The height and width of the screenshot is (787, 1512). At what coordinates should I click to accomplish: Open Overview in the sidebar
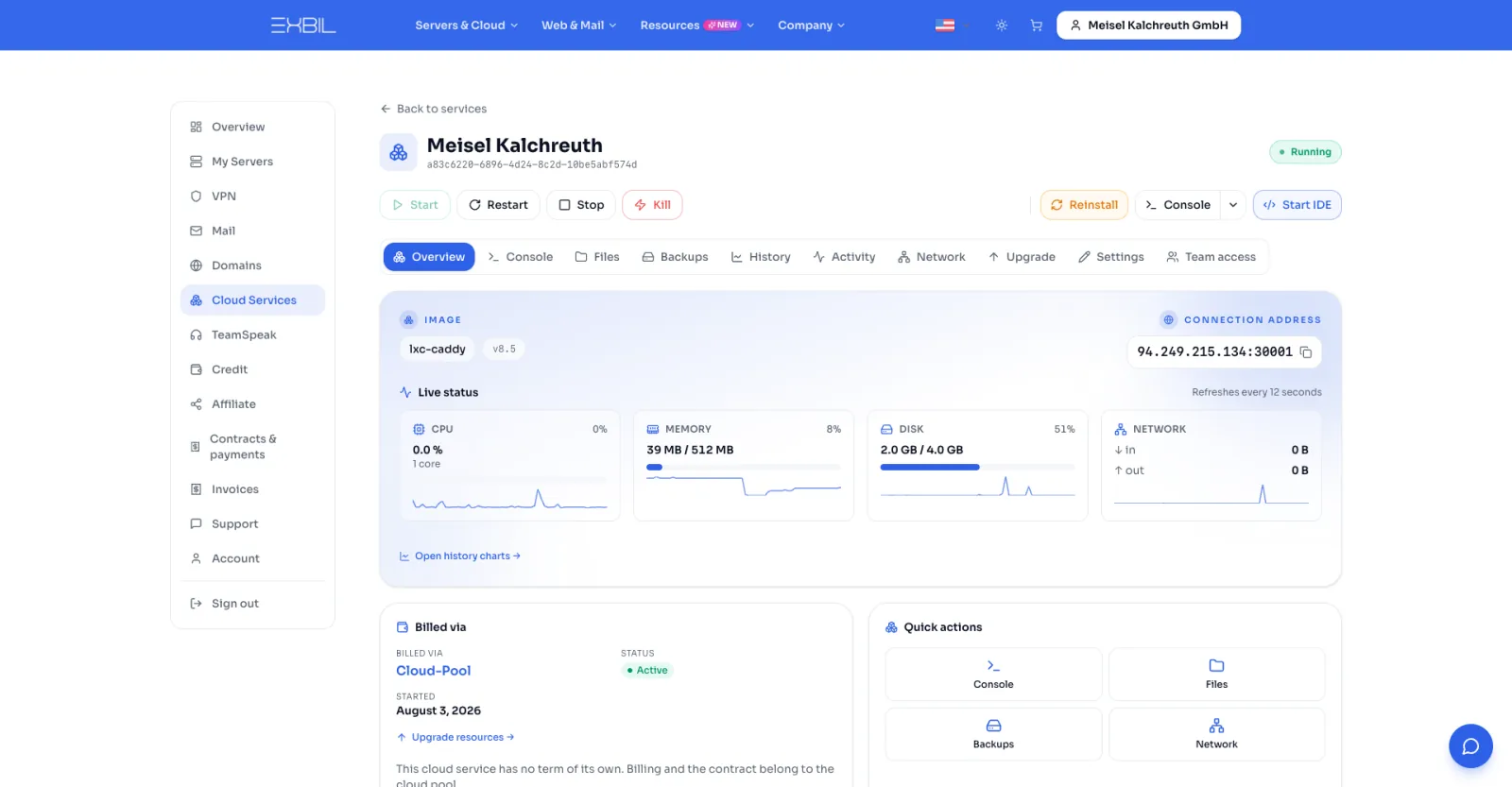(252, 127)
